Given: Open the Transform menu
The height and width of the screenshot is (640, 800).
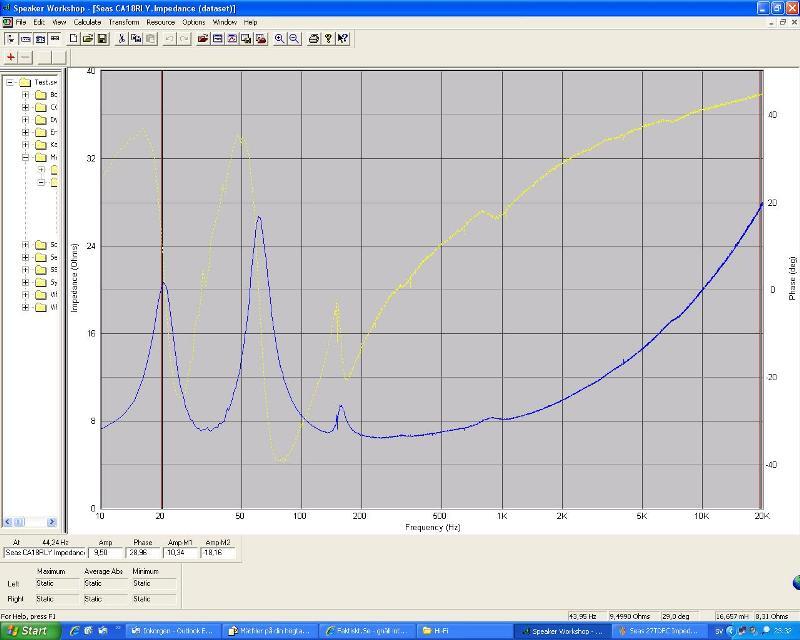Looking at the screenshot, I should pos(124,22).
